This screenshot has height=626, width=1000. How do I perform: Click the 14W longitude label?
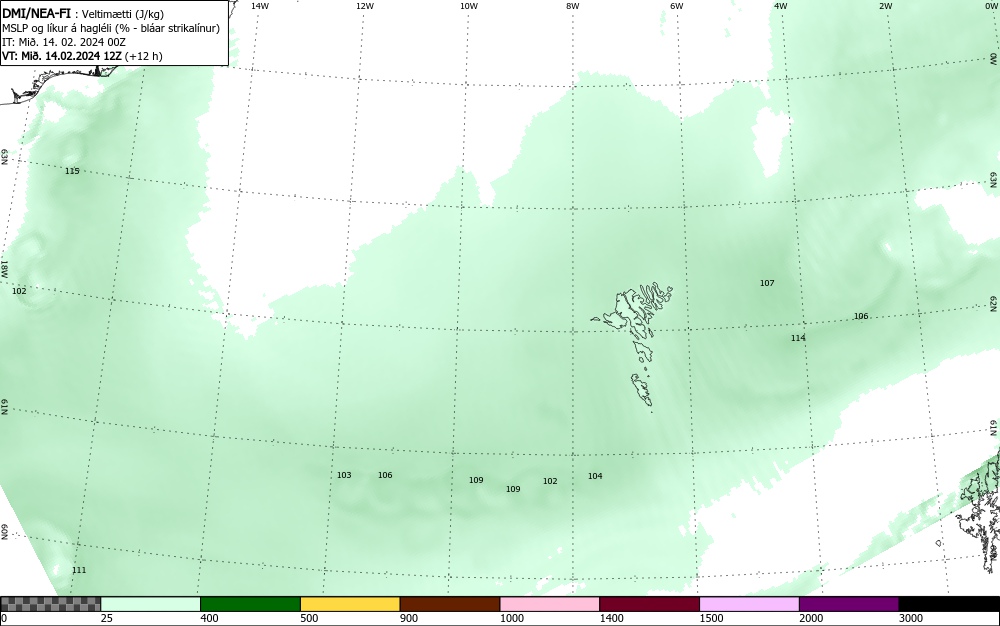tap(260, 6)
